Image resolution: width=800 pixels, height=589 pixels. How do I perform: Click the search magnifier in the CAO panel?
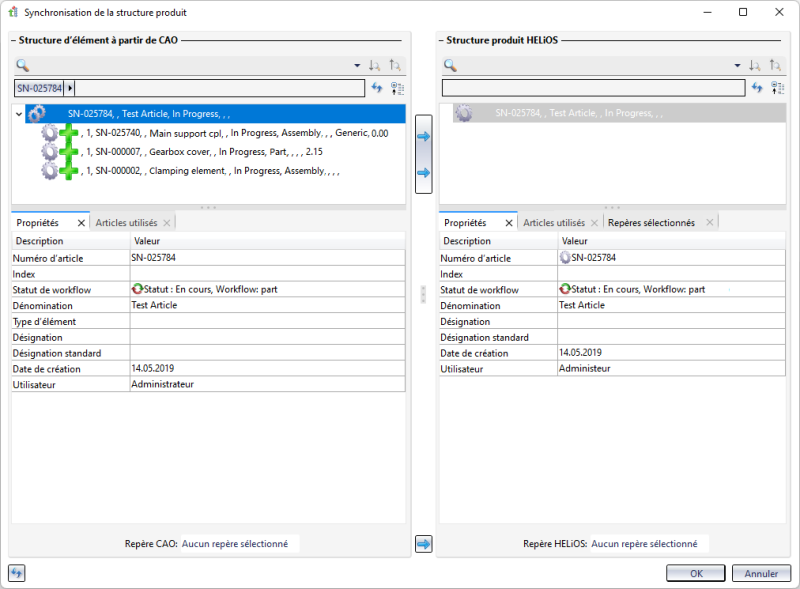pos(22,65)
